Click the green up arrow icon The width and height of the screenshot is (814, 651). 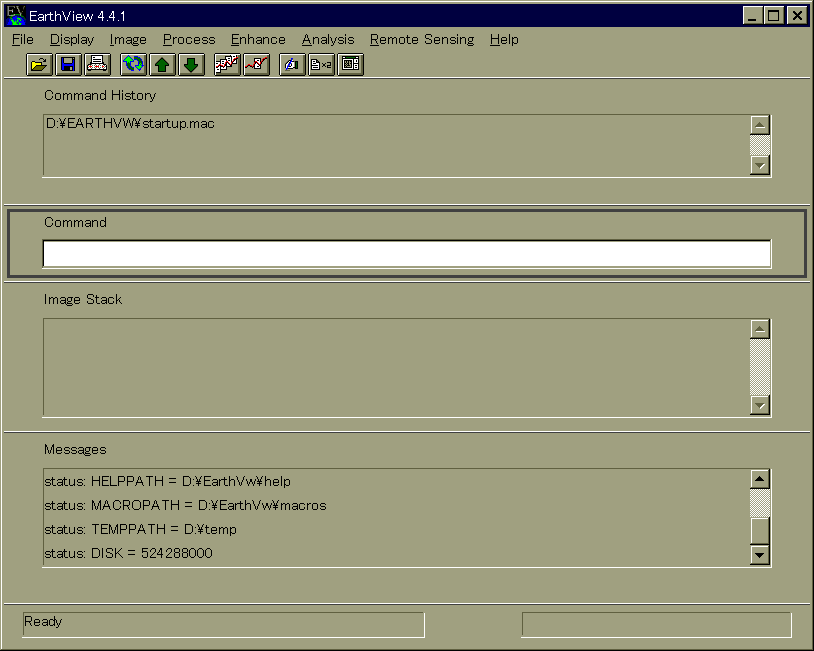point(162,65)
